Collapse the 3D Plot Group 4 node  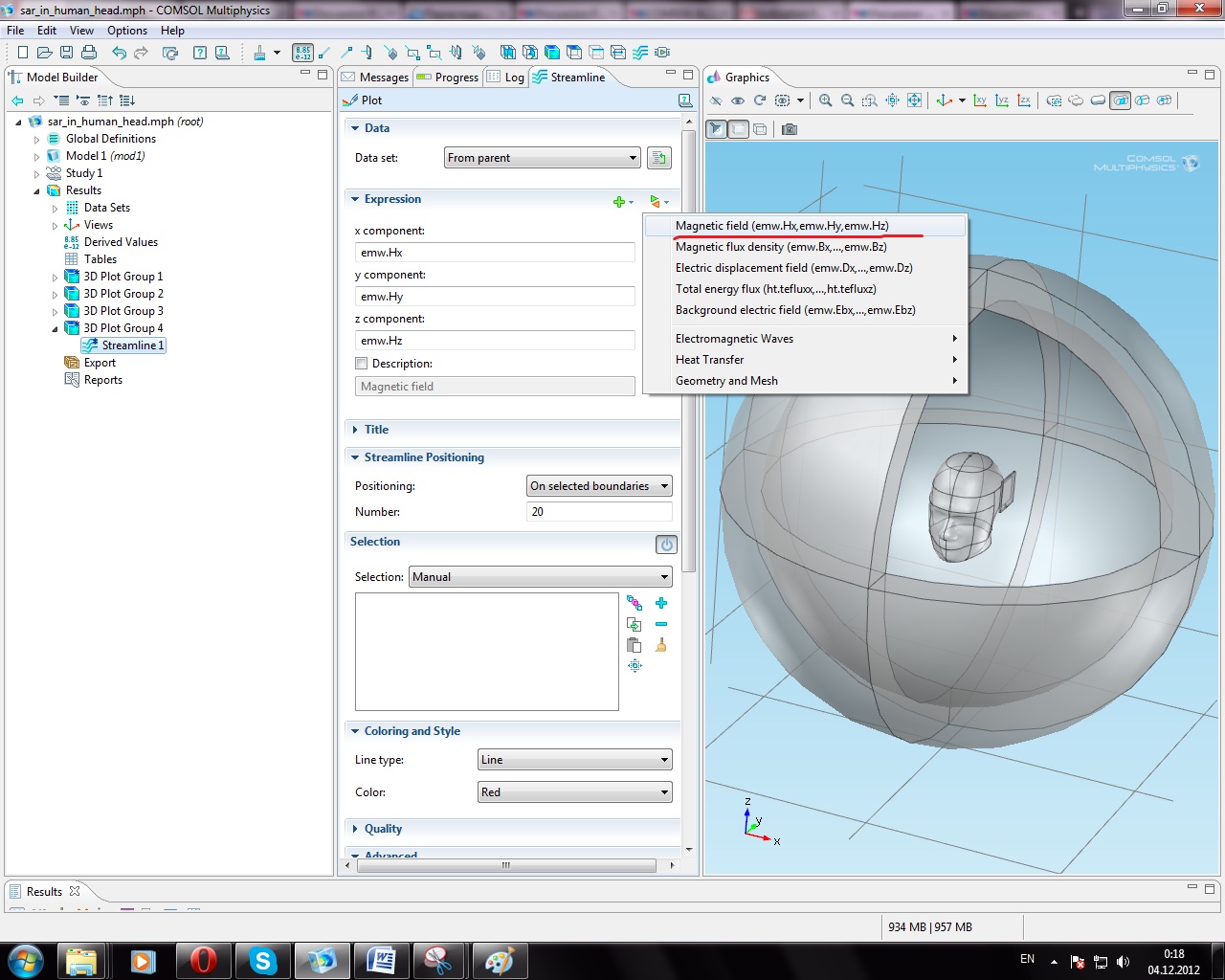(x=55, y=328)
